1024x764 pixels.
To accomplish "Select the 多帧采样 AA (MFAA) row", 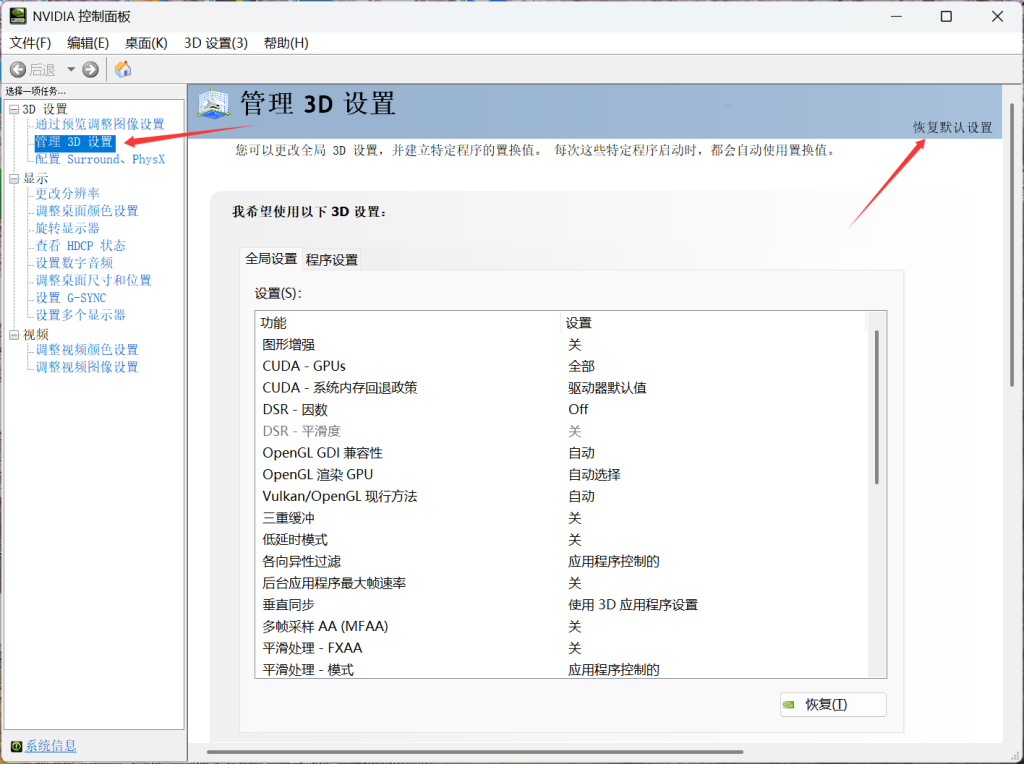I will 562,627.
